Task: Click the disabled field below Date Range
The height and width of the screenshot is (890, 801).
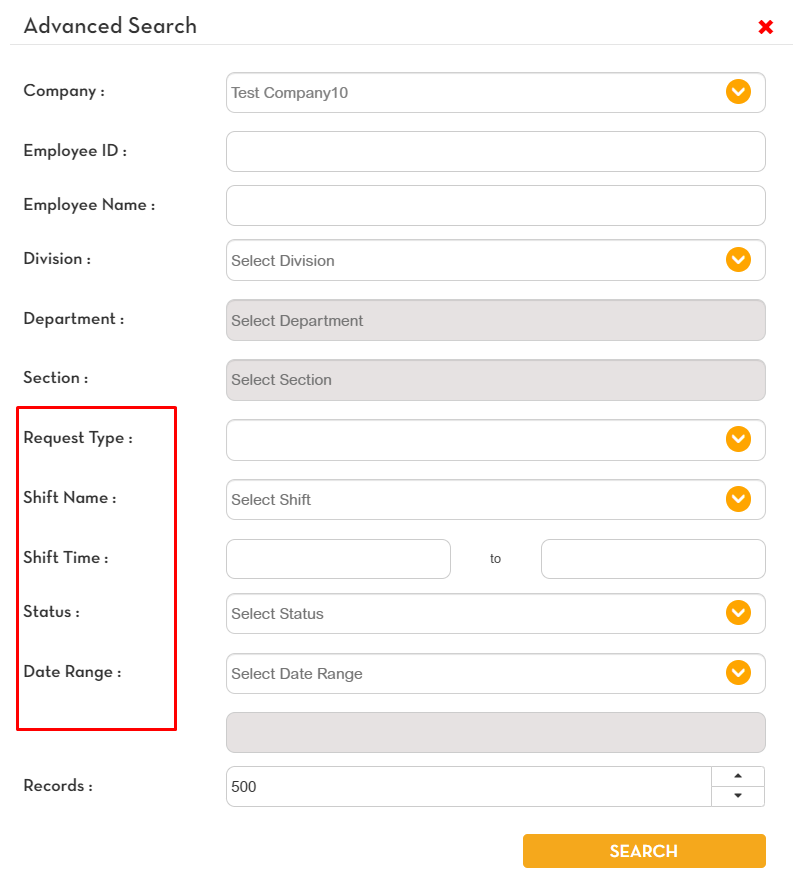Action: pos(496,733)
